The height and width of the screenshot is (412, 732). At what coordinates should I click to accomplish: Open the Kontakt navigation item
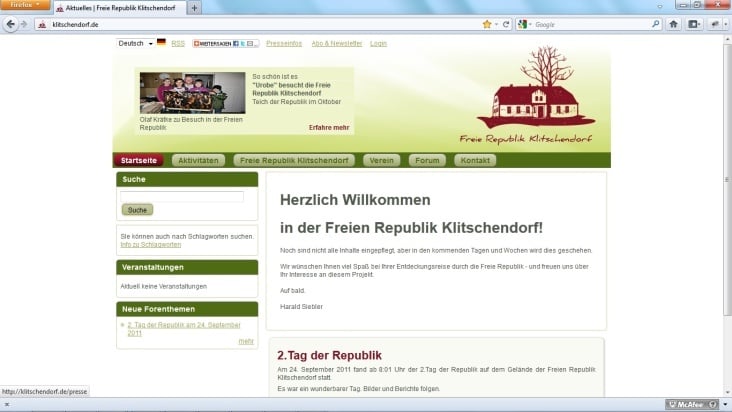coord(475,160)
